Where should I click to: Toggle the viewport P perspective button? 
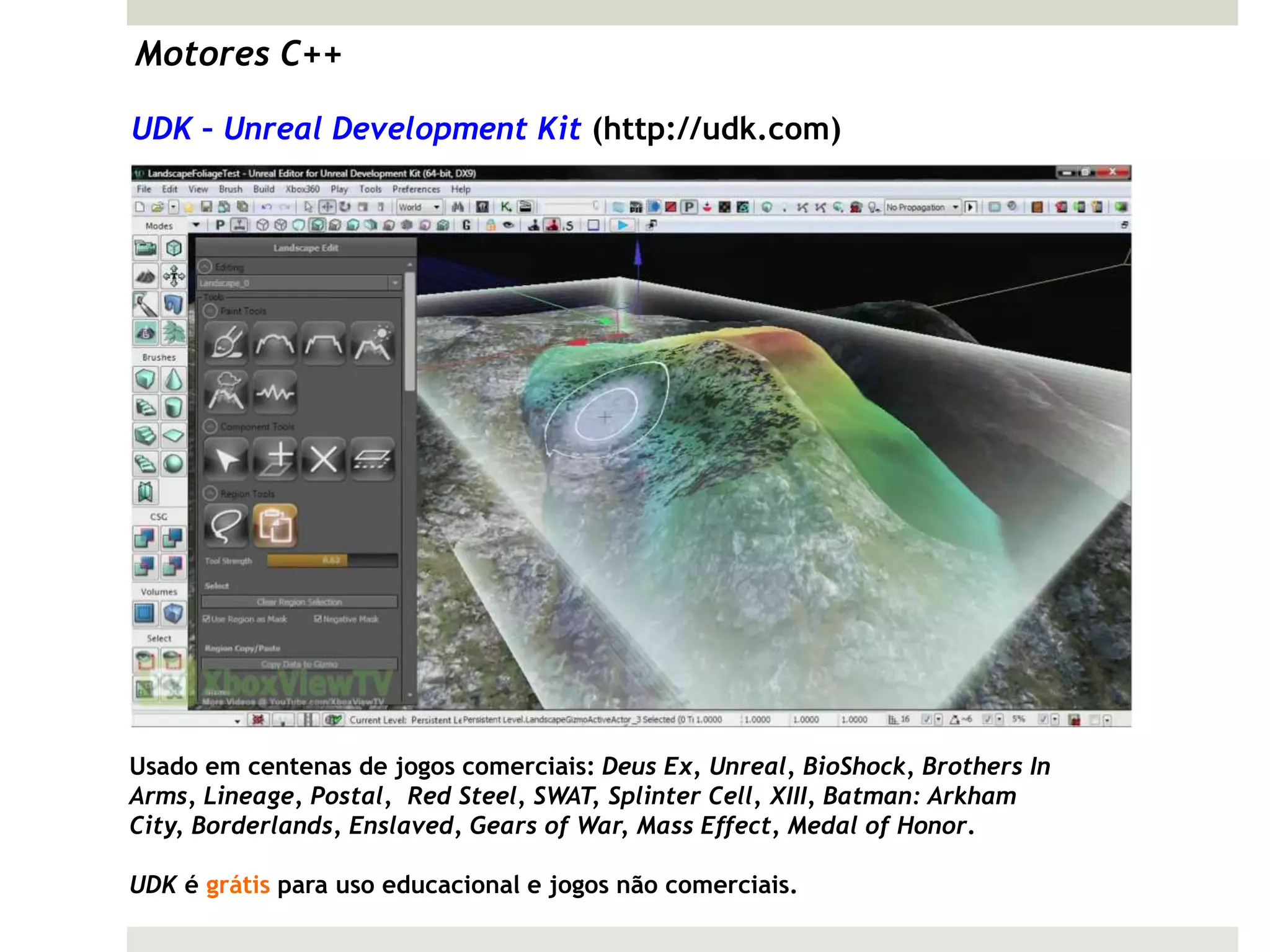pyautogui.click(x=220, y=225)
